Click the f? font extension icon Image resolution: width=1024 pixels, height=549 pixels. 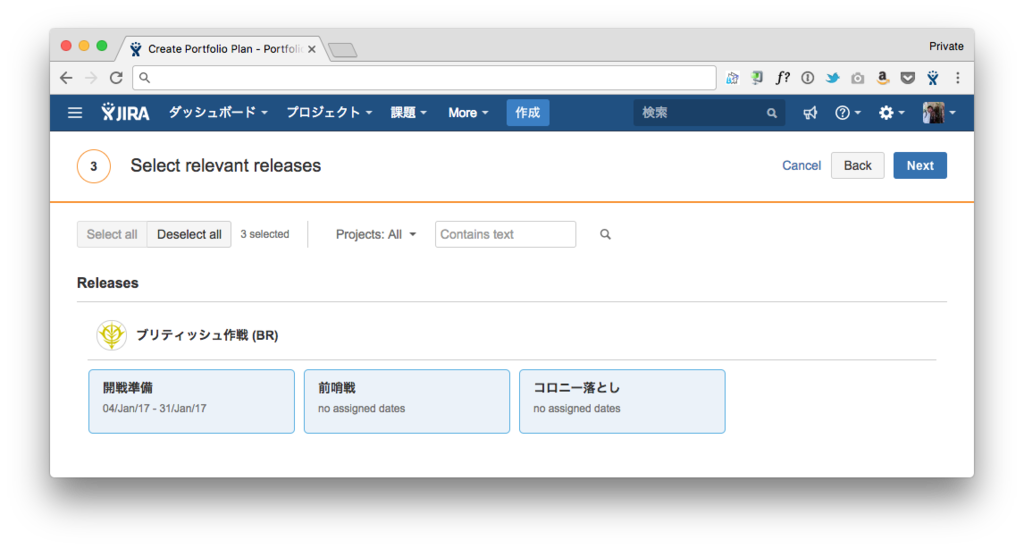[x=782, y=78]
